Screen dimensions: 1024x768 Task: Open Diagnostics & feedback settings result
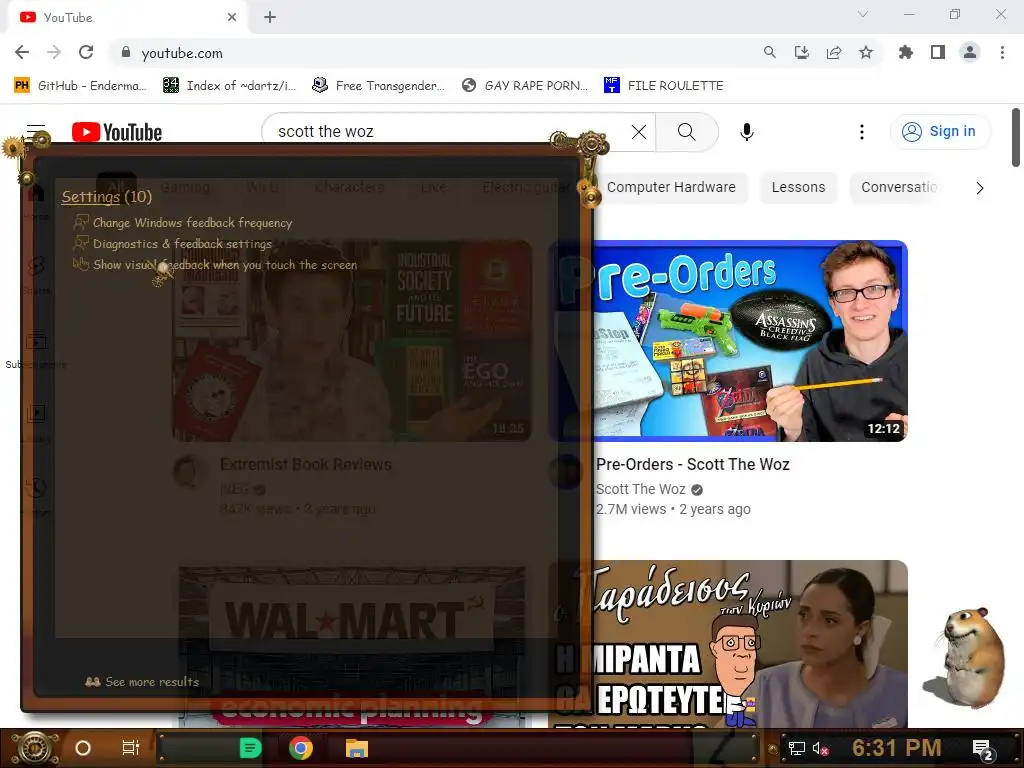click(x=173, y=244)
